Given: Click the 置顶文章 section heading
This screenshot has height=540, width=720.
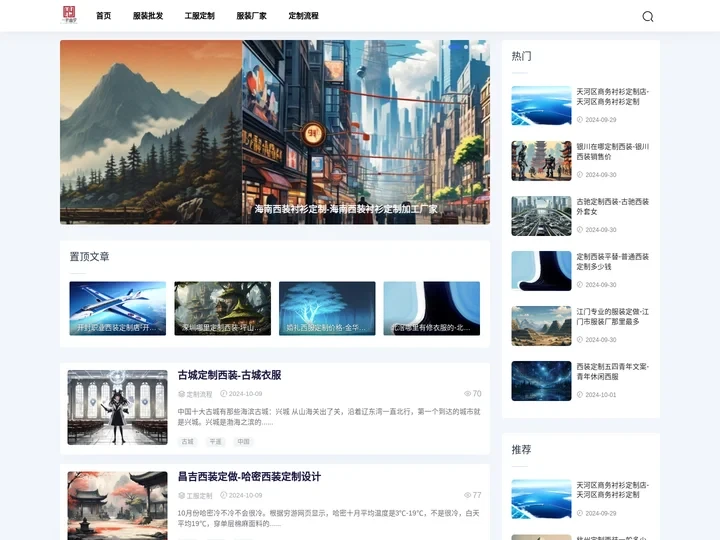Looking at the screenshot, I should click(x=90, y=257).
